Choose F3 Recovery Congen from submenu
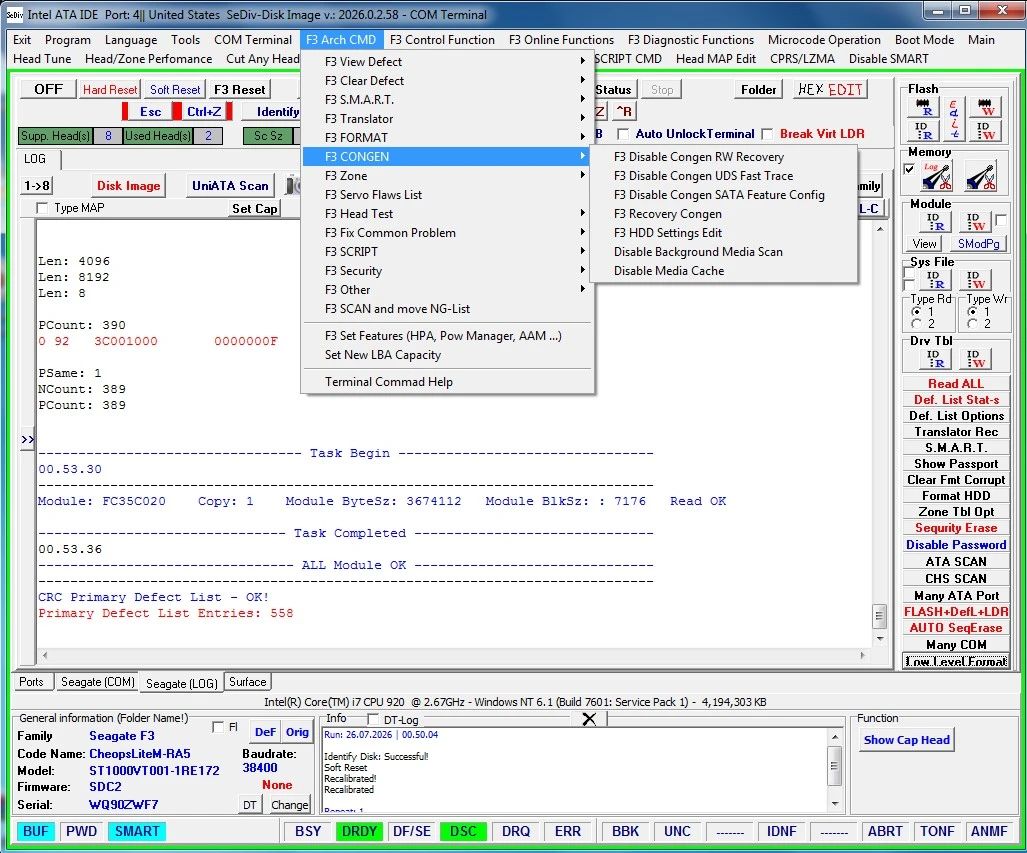The width and height of the screenshot is (1027, 853). 724,214
